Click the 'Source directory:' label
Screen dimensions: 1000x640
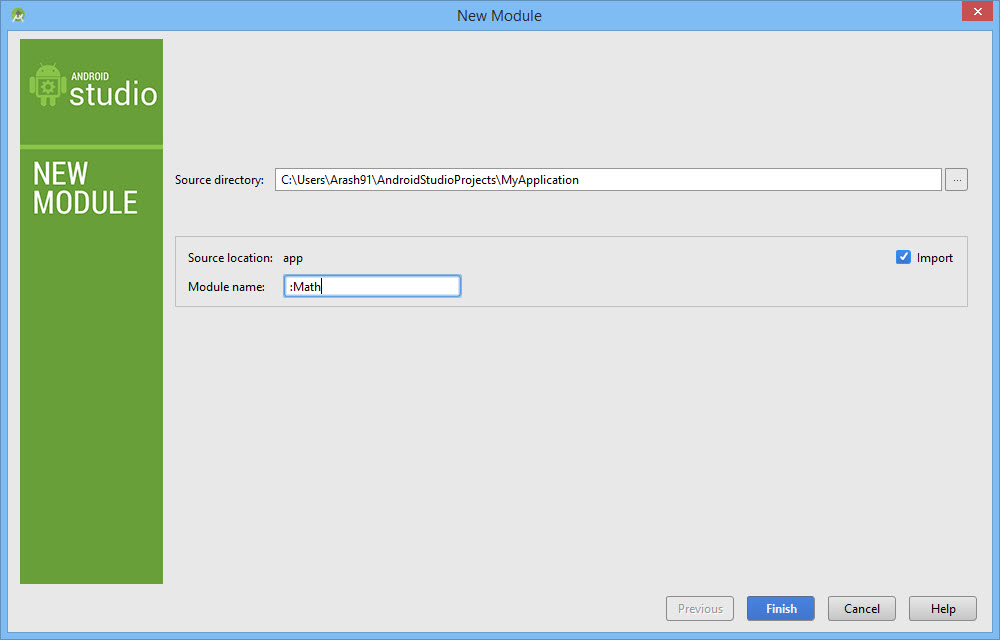219,180
